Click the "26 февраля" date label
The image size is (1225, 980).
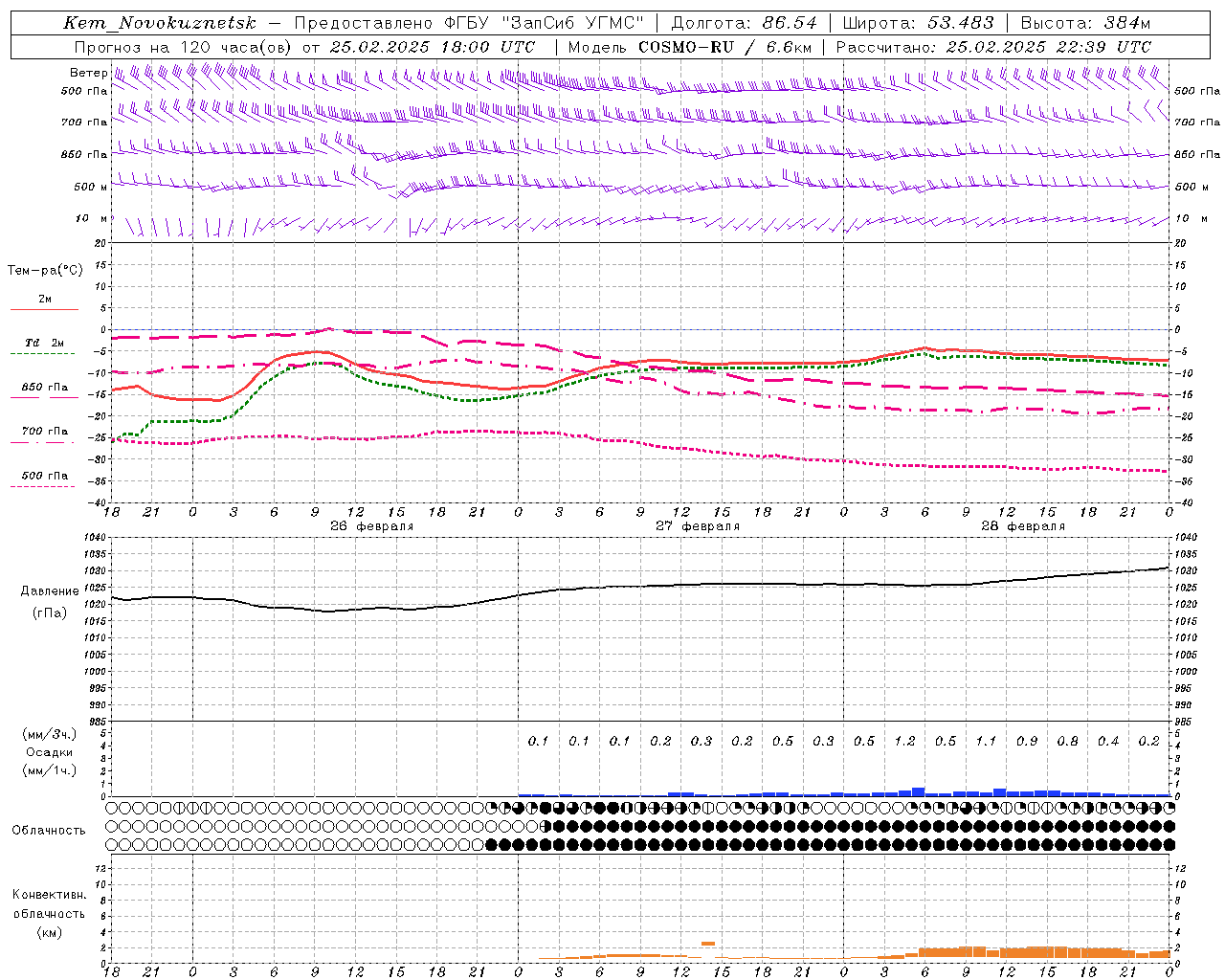coord(372,526)
